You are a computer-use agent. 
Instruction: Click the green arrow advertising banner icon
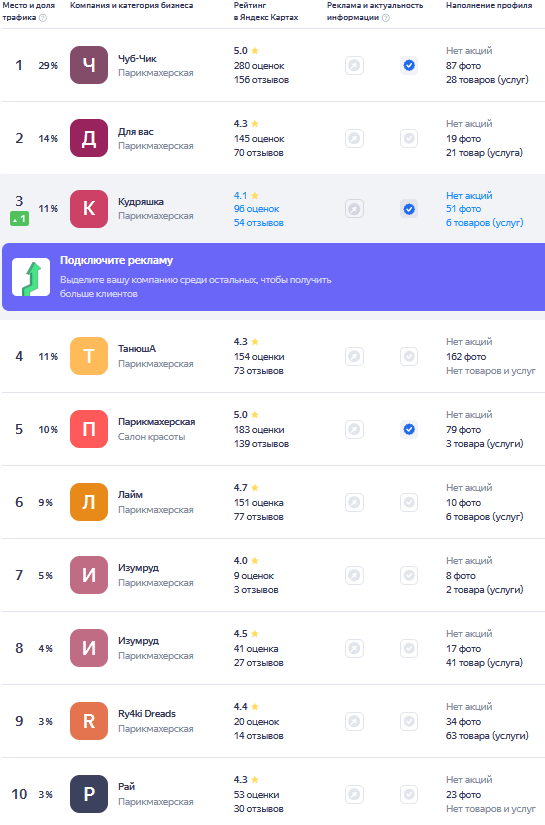pos(31,277)
